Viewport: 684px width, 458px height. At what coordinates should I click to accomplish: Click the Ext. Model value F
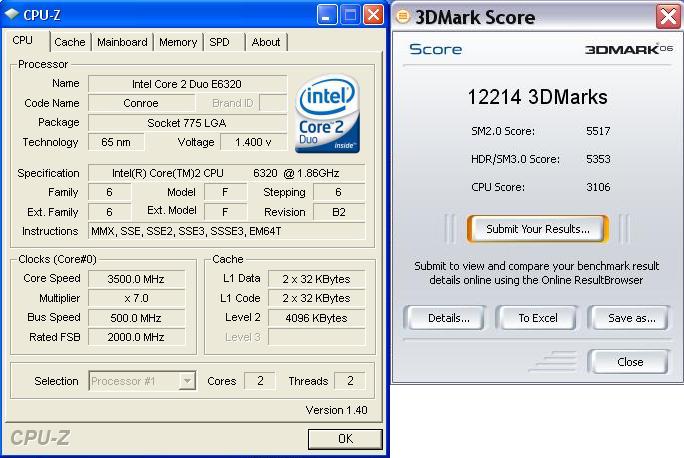tap(225, 212)
